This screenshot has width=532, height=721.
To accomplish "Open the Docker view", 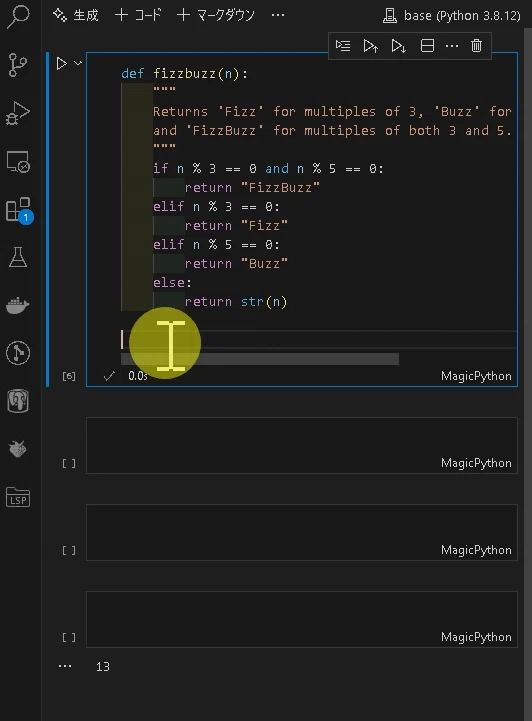I will 18,305.
